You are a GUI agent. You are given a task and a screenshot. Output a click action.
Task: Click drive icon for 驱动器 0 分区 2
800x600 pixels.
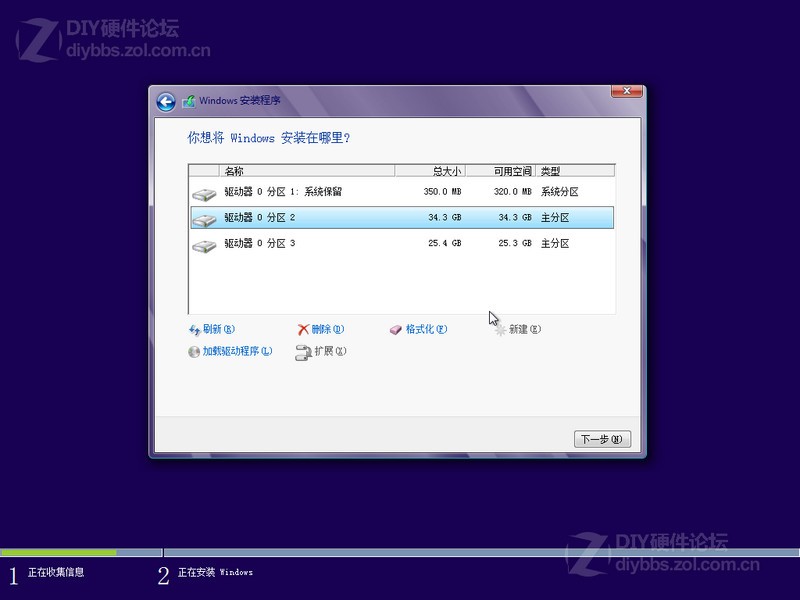coord(204,219)
